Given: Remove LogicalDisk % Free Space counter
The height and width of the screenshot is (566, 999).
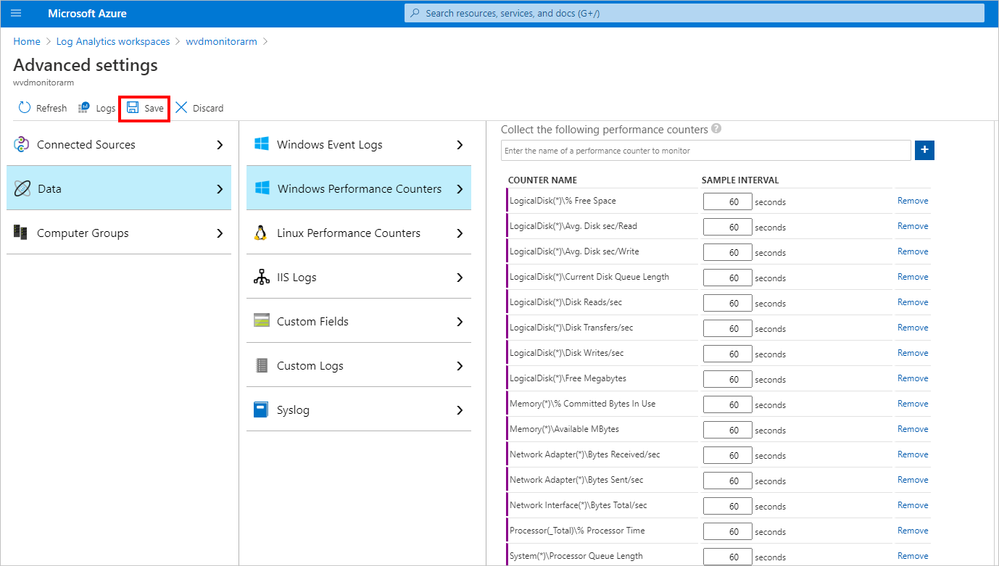Looking at the screenshot, I should [912, 201].
